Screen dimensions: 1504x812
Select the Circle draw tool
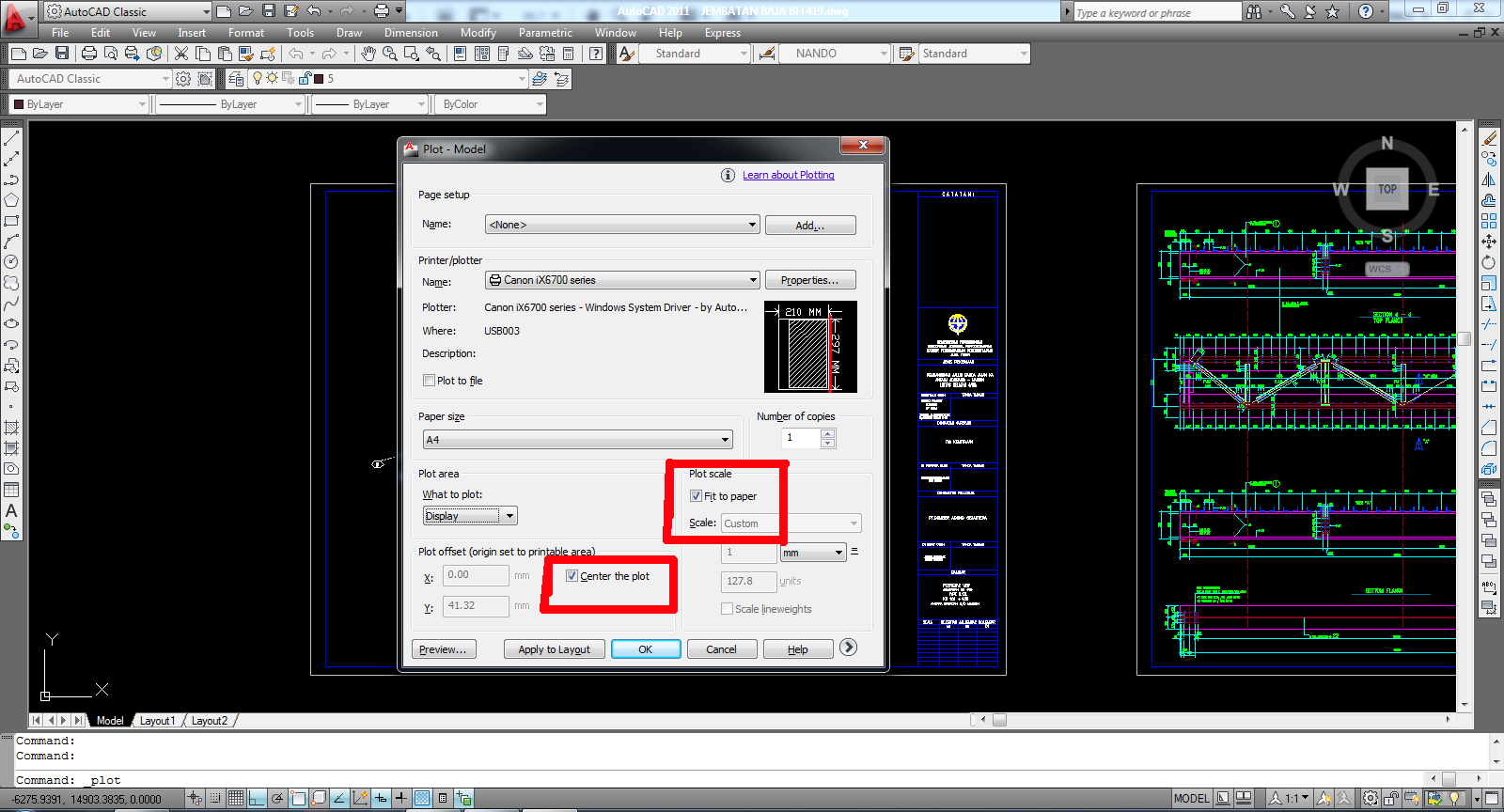(x=11, y=262)
